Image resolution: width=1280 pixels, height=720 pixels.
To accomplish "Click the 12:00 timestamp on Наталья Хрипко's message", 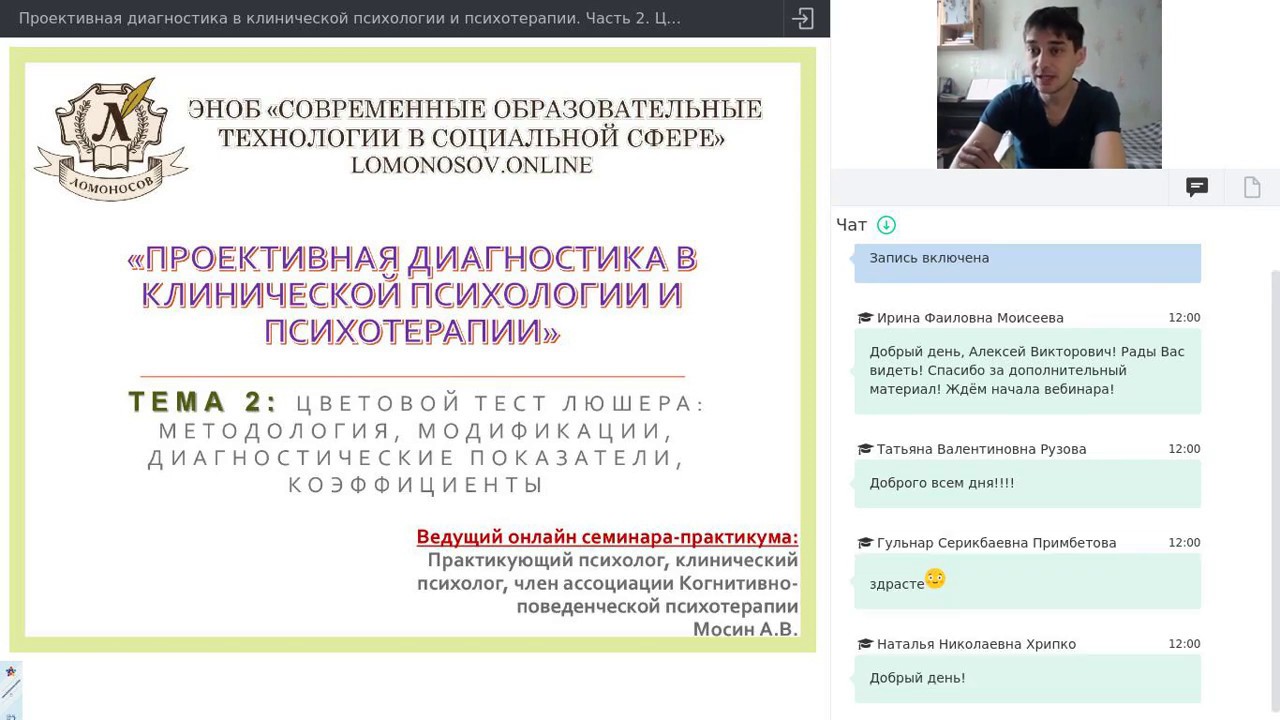I will tap(1184, 644).
